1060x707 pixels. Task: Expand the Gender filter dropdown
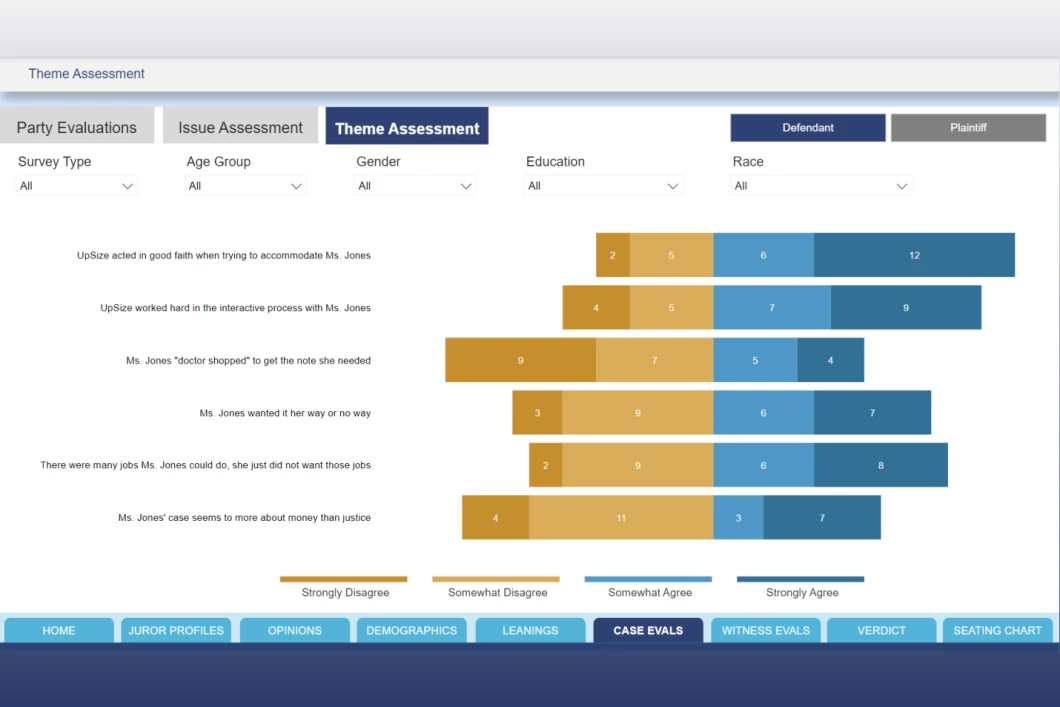(415, 186)
